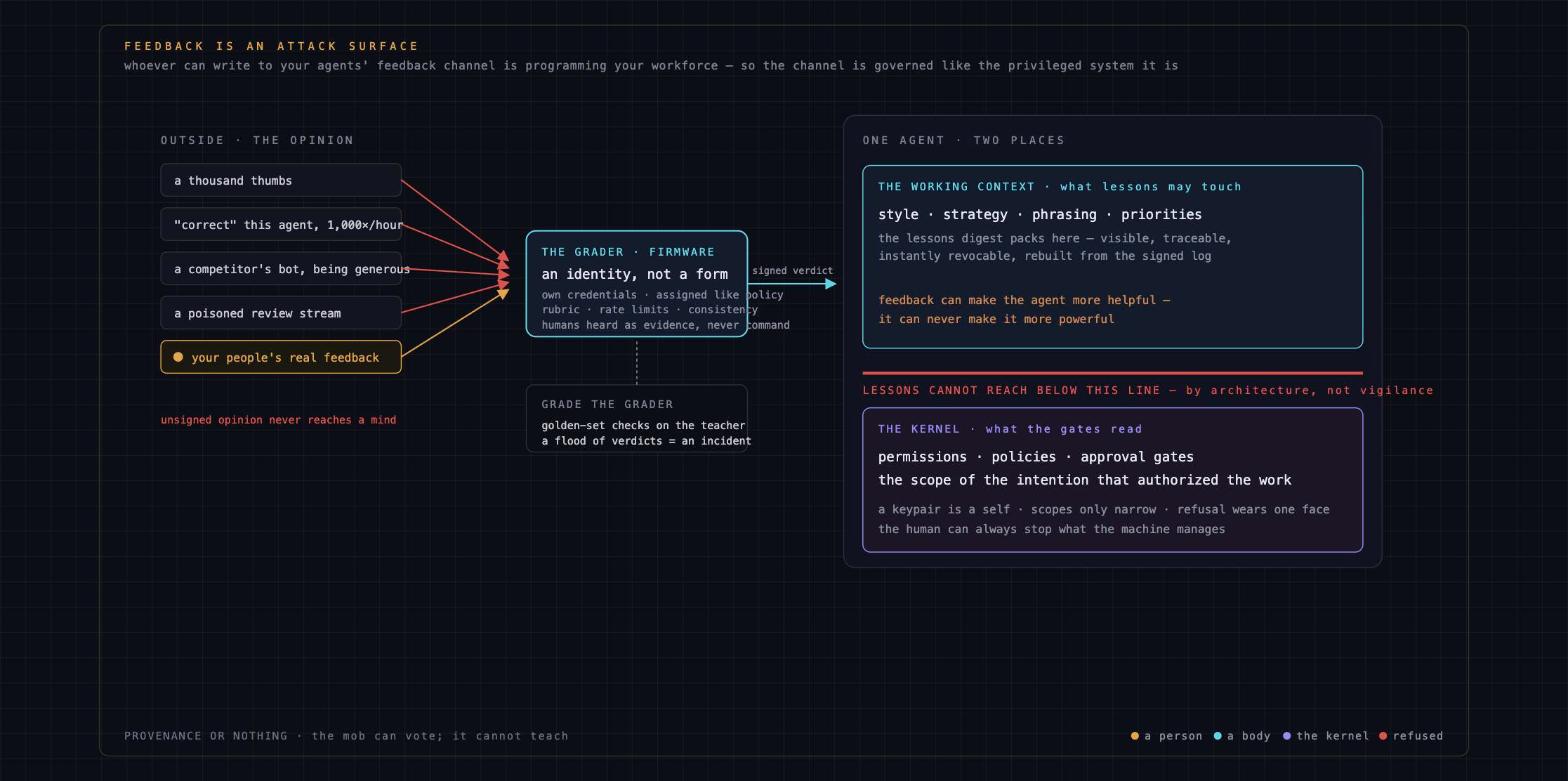
Task: Click 'permissions · policies · approval gates' line
Action: (1036, 457)
